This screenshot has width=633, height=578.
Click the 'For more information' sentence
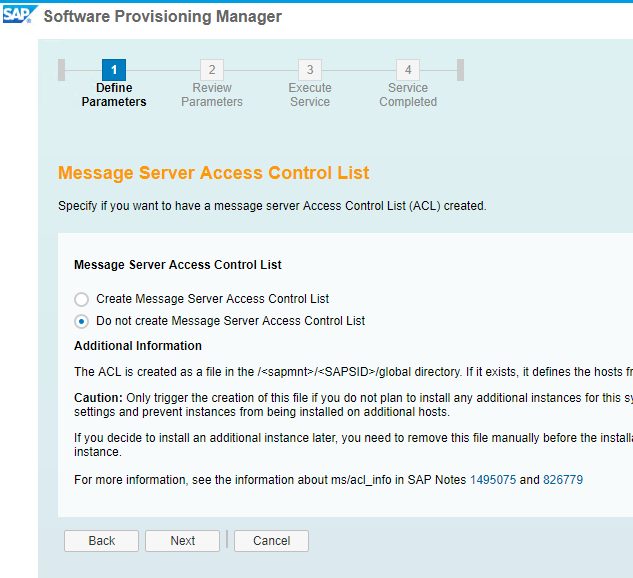coord(328,480)
